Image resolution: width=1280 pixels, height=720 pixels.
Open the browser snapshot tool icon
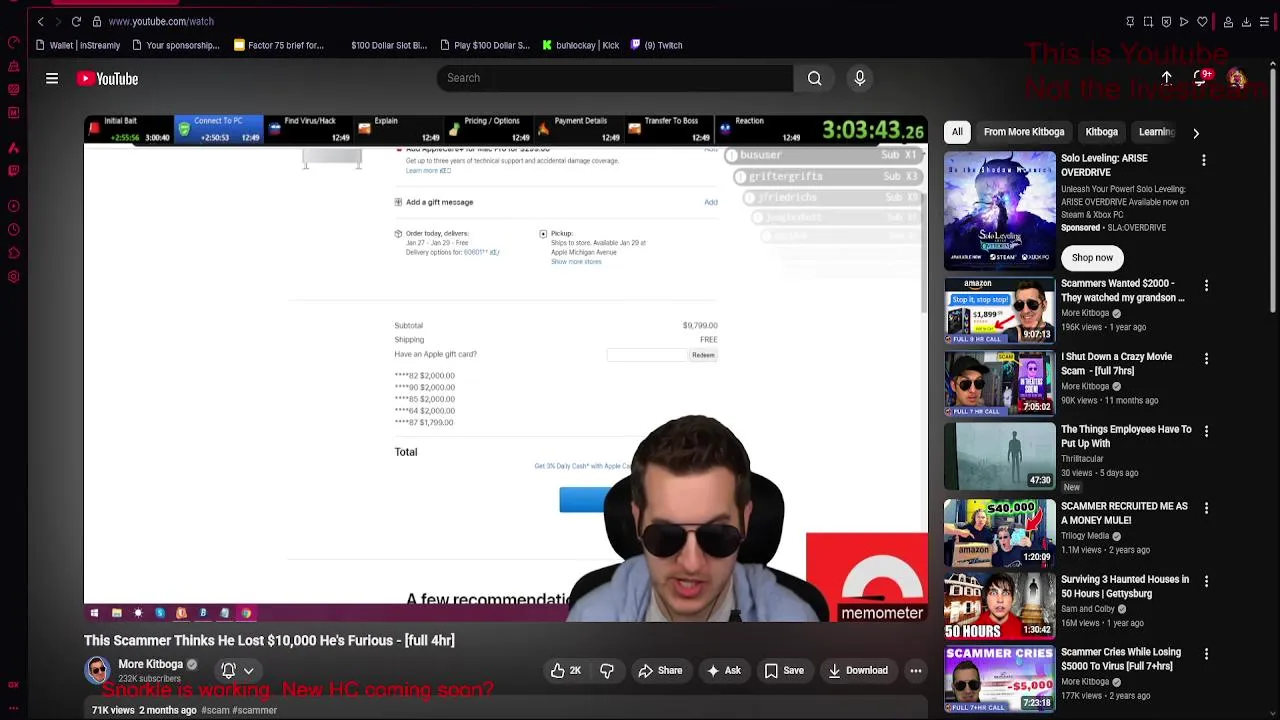pyautogui.click(x=1148, y=21)
